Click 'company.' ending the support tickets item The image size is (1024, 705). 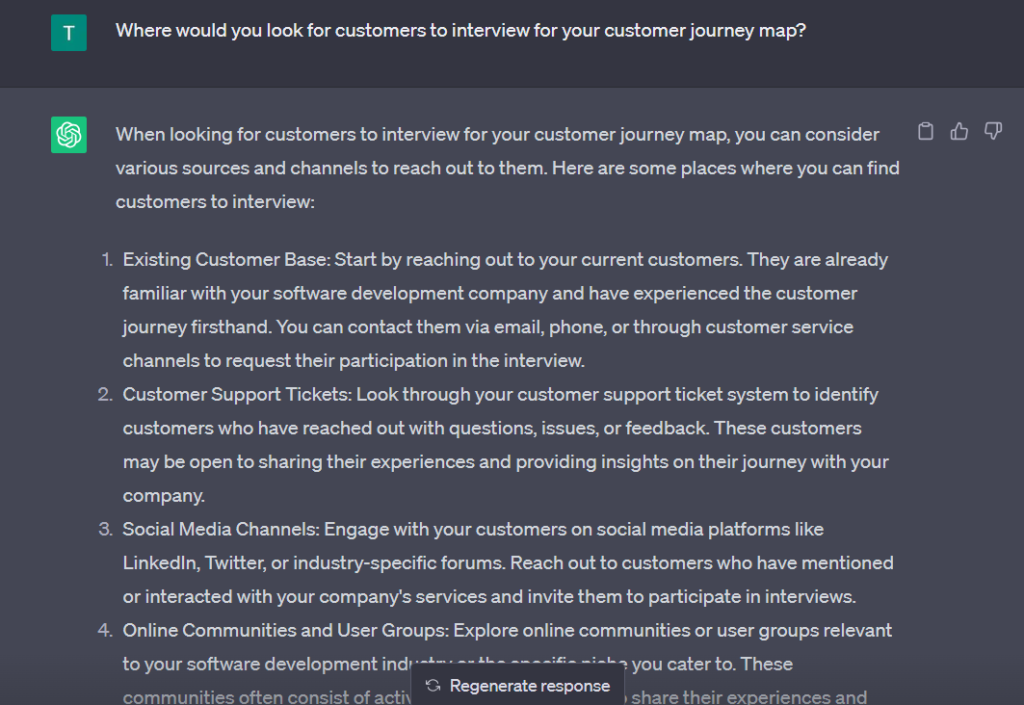164,495
